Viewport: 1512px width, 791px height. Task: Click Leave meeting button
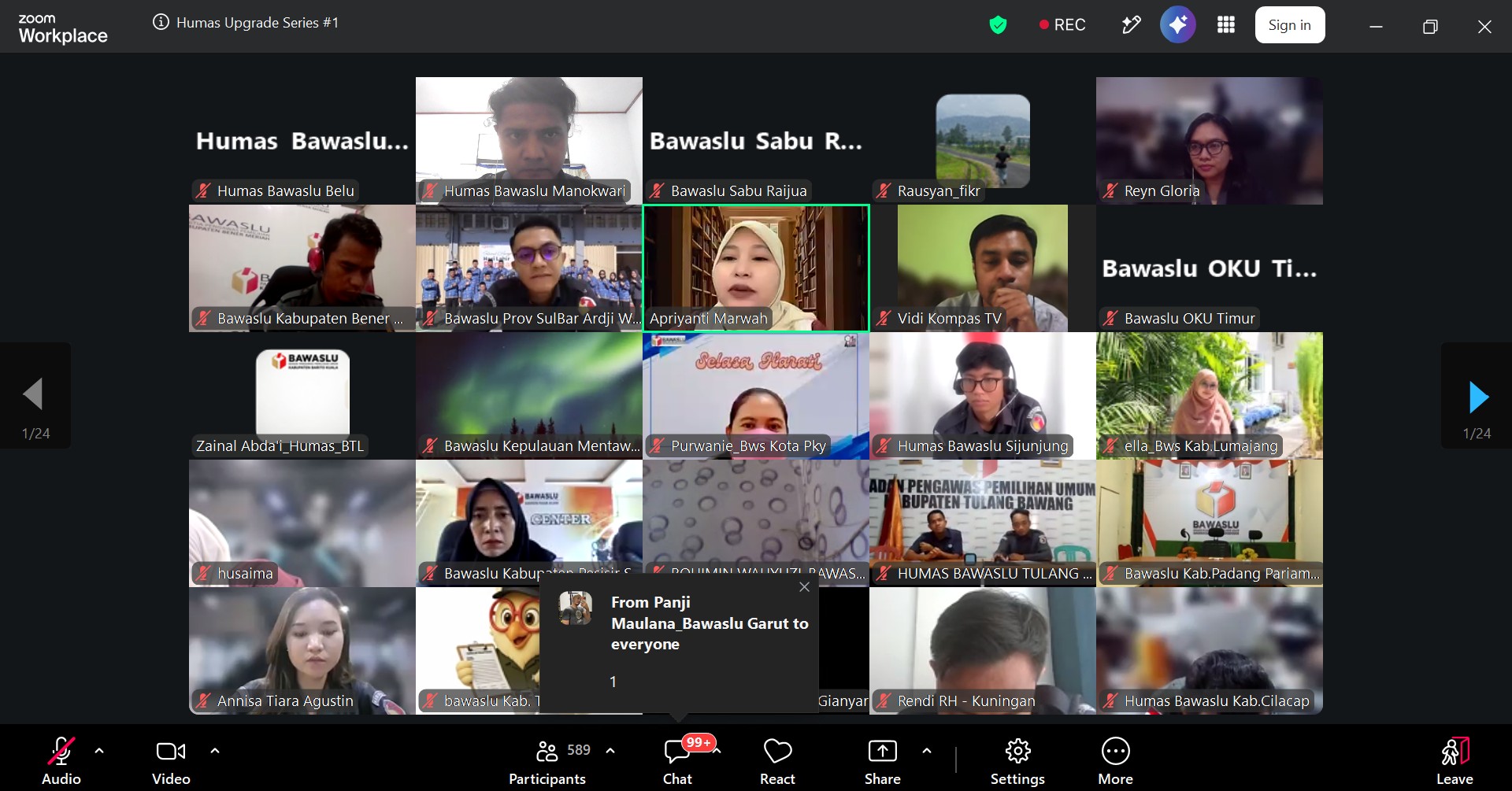click(x=1455, y=760)
